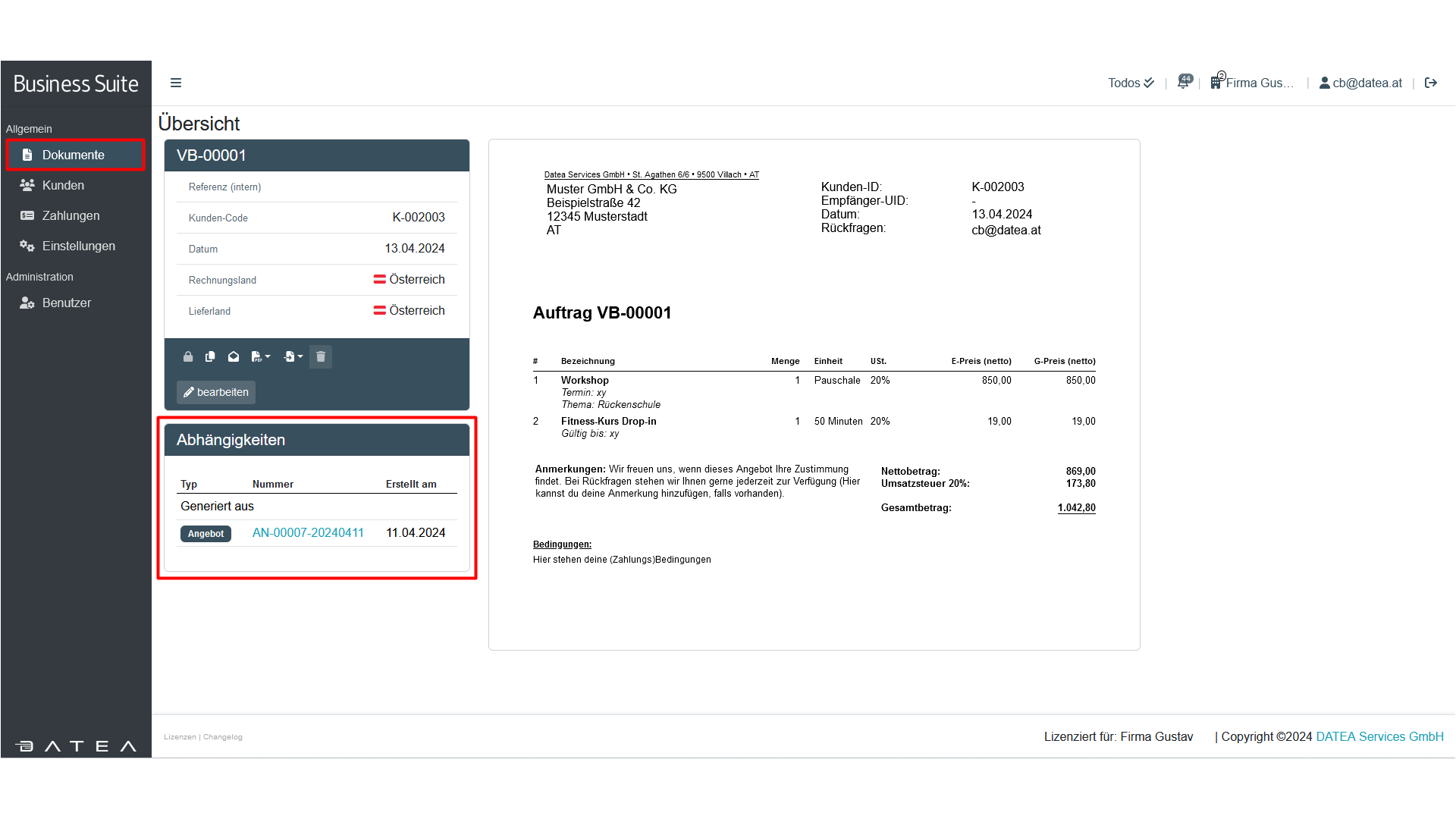Open Benutzer administration page
The image size is (1456, 819).
coord(66,303)
